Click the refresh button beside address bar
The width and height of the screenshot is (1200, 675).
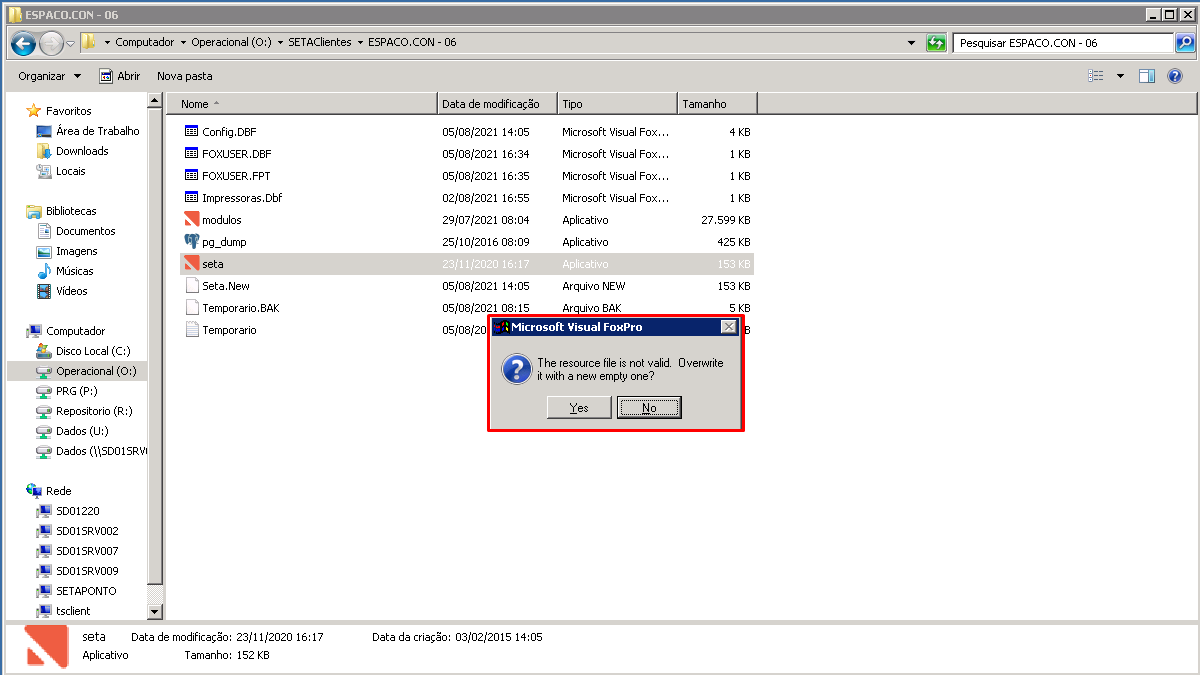click(936, 43)
